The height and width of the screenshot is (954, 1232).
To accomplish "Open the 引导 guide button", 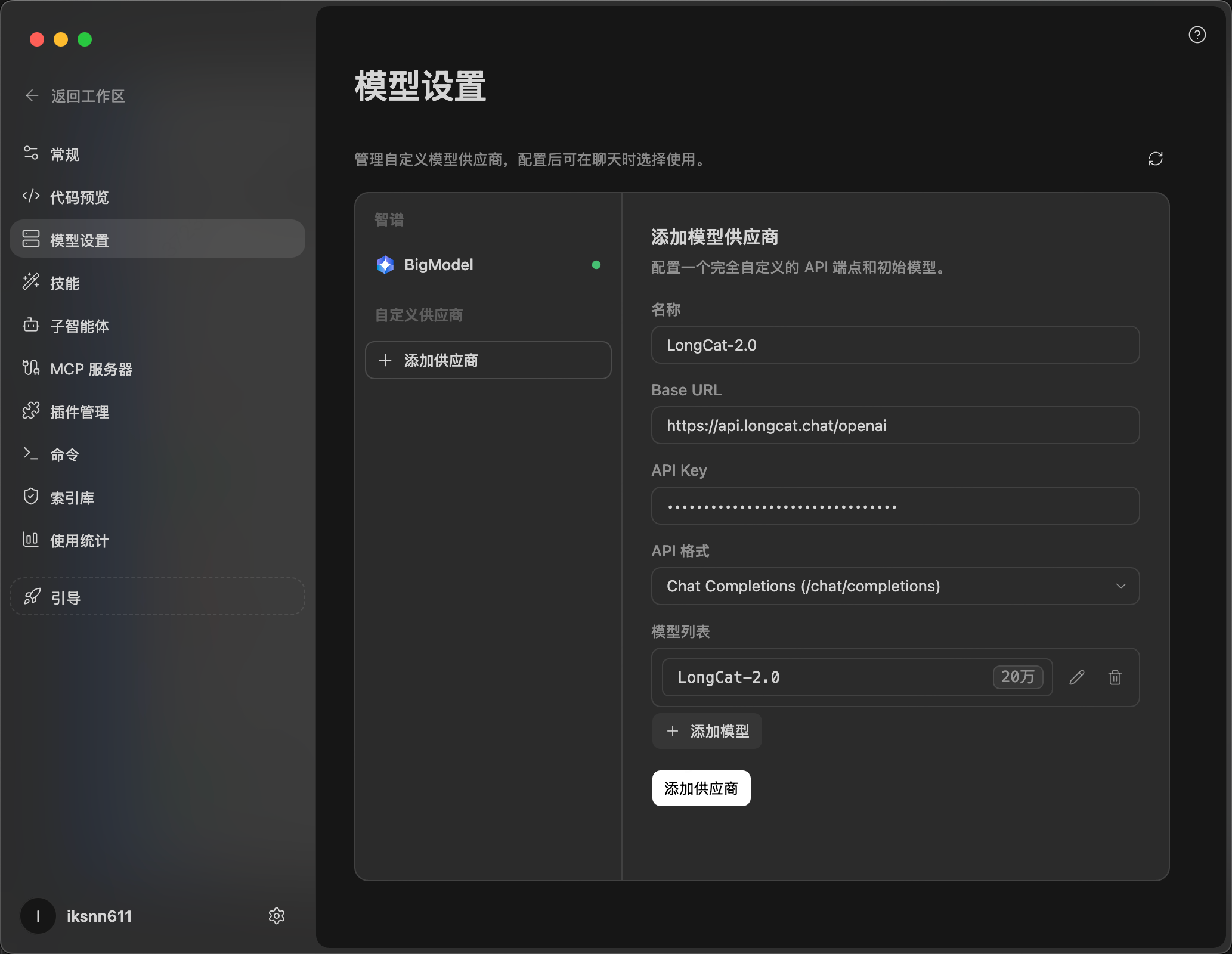I will click(157, 596).
